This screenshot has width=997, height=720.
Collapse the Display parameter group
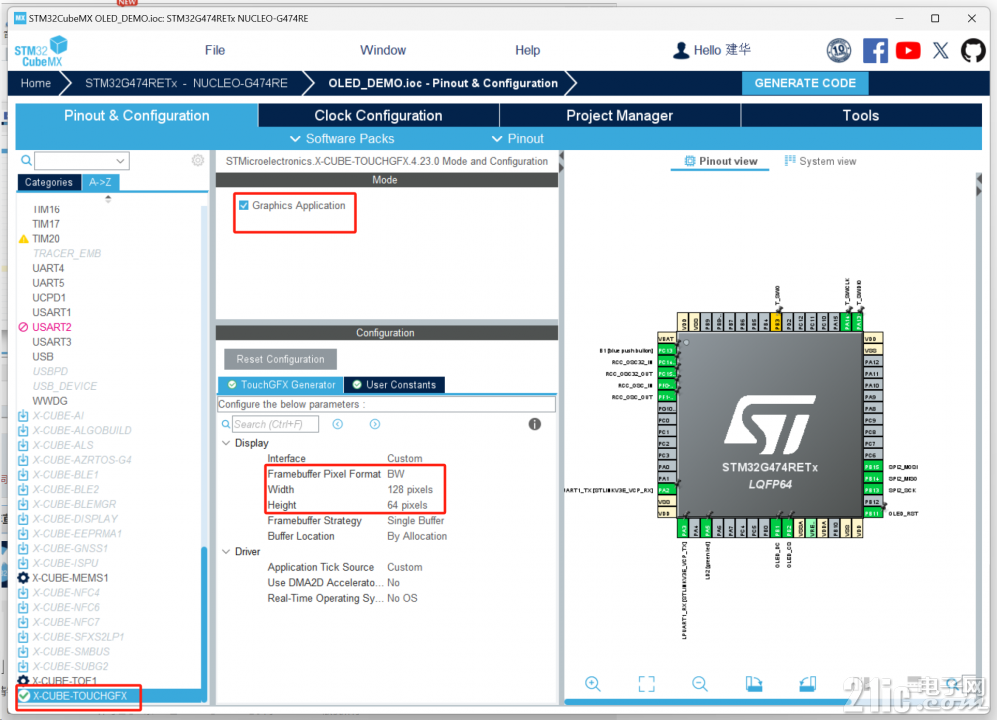226,443
